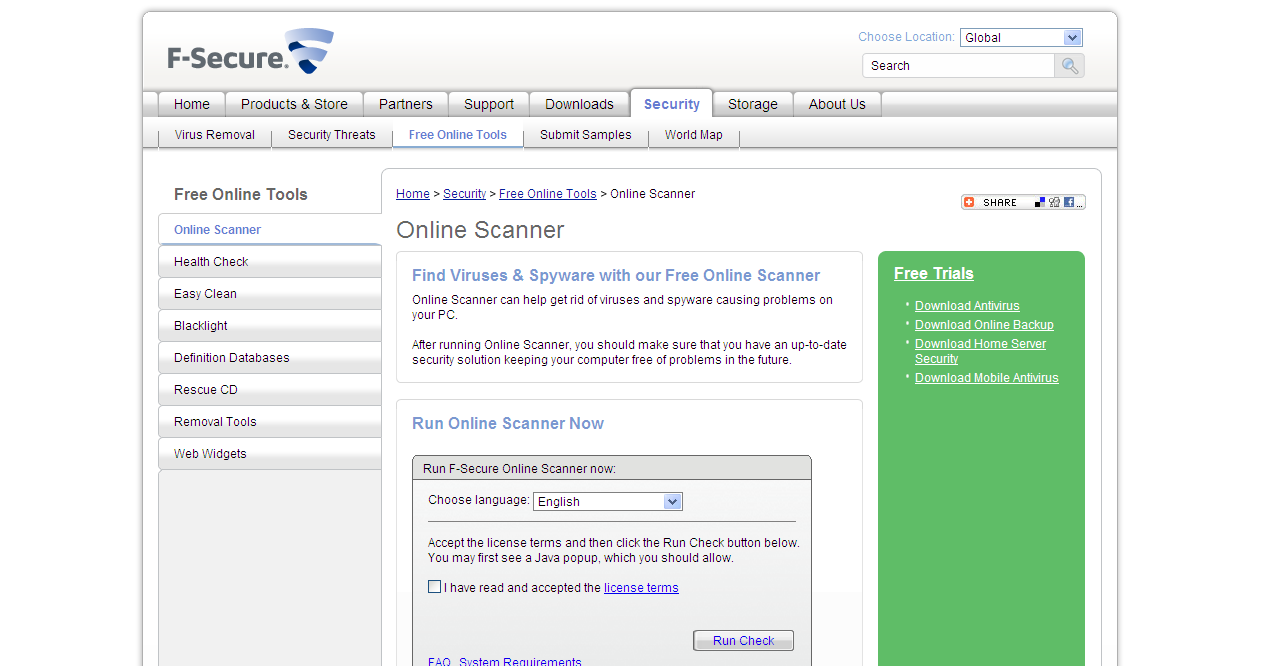Click the 'Online Scanner' page title

coord(480,230)
